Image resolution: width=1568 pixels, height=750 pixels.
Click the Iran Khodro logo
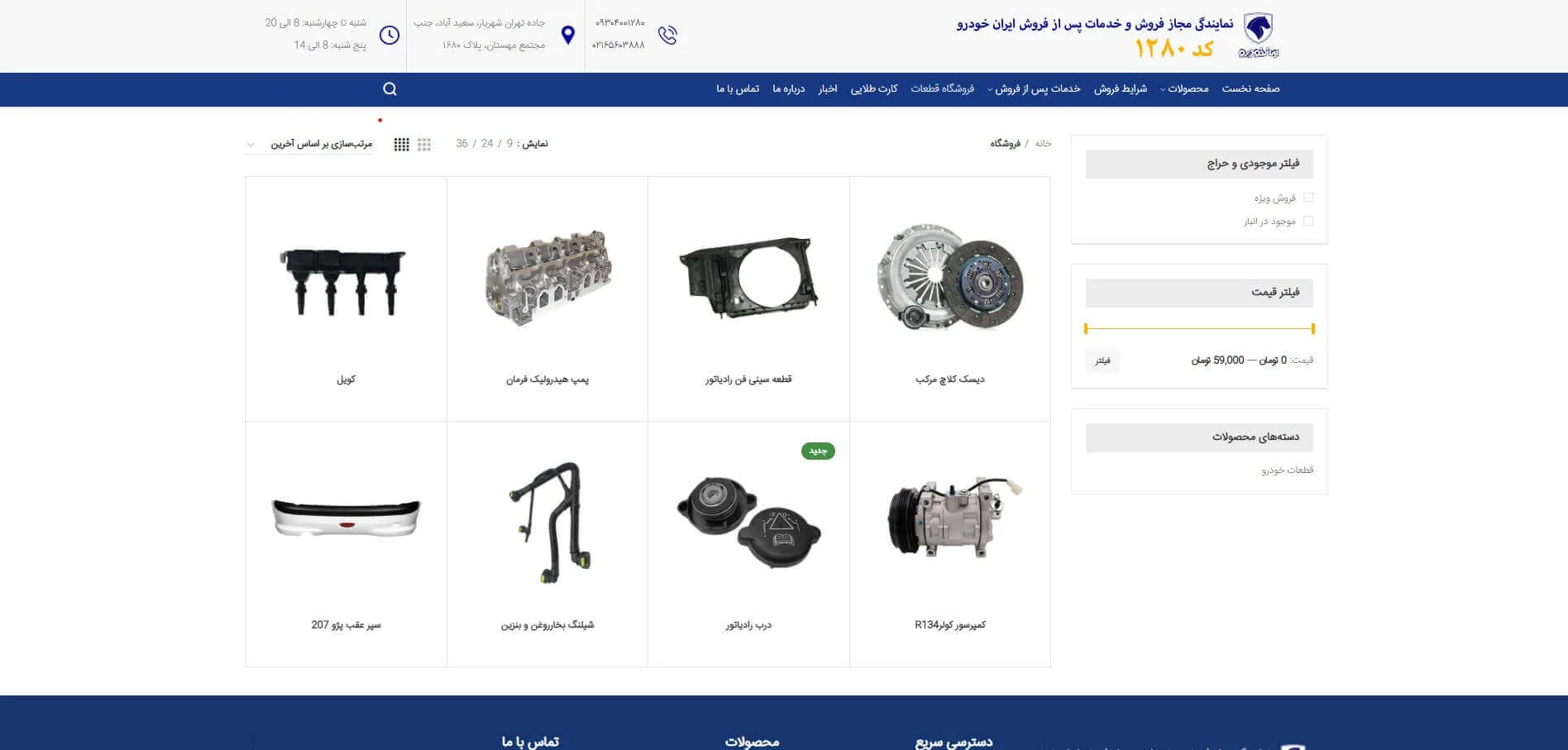click(1258, 36)
